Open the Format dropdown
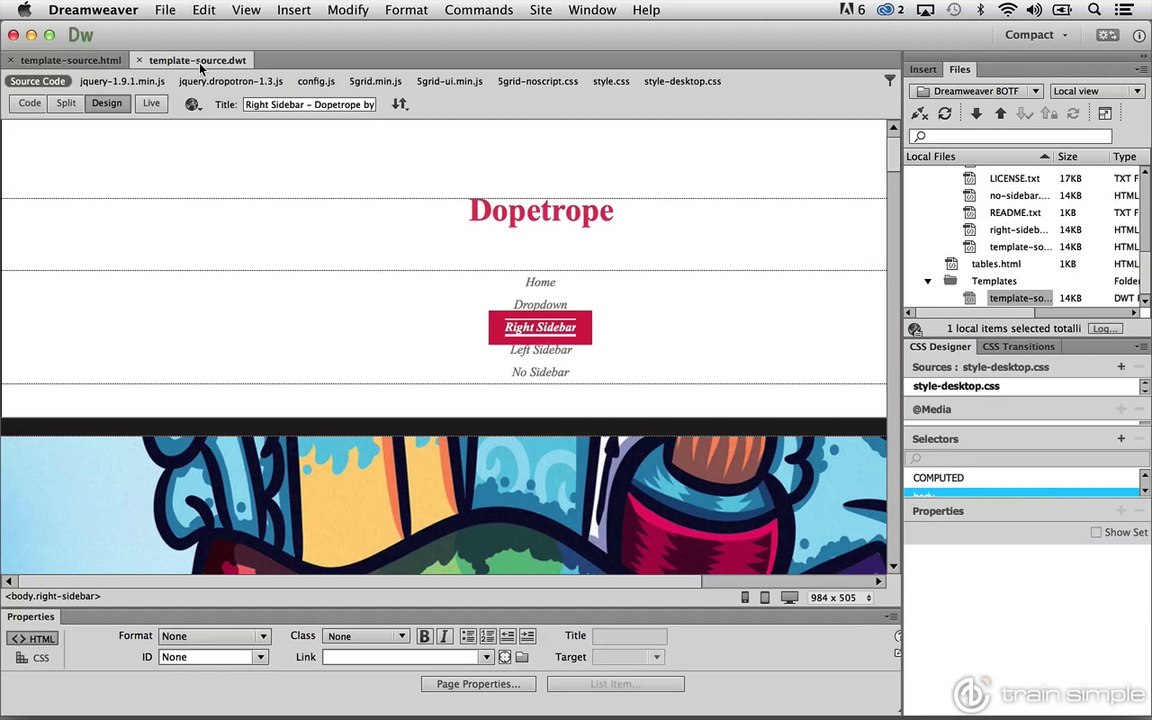 (215, 636)
